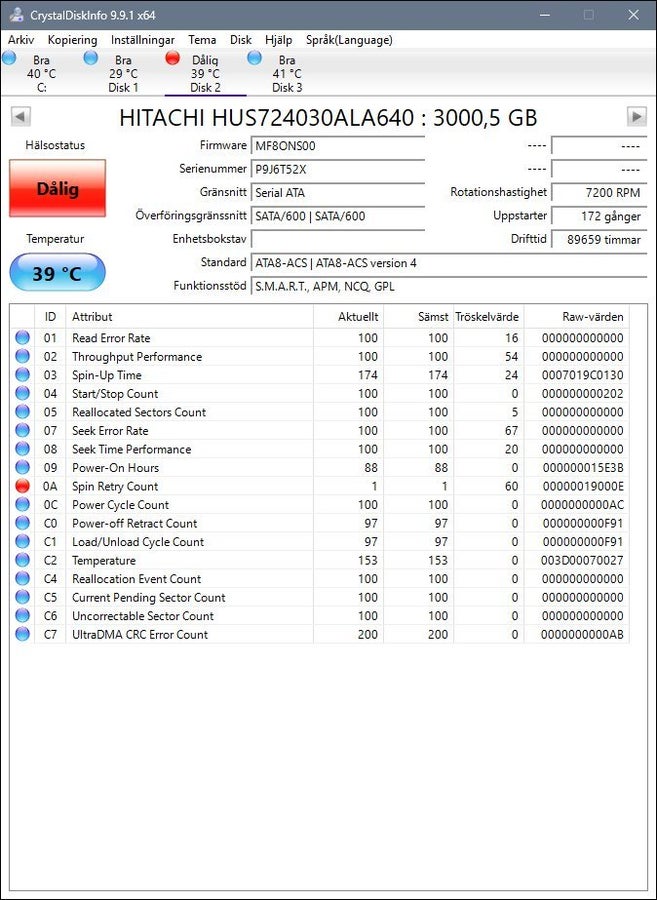The height and width of the screenshot is (900, 657).
Task: Click the blue status icon for Seek Error Rate
Action: 22,430
